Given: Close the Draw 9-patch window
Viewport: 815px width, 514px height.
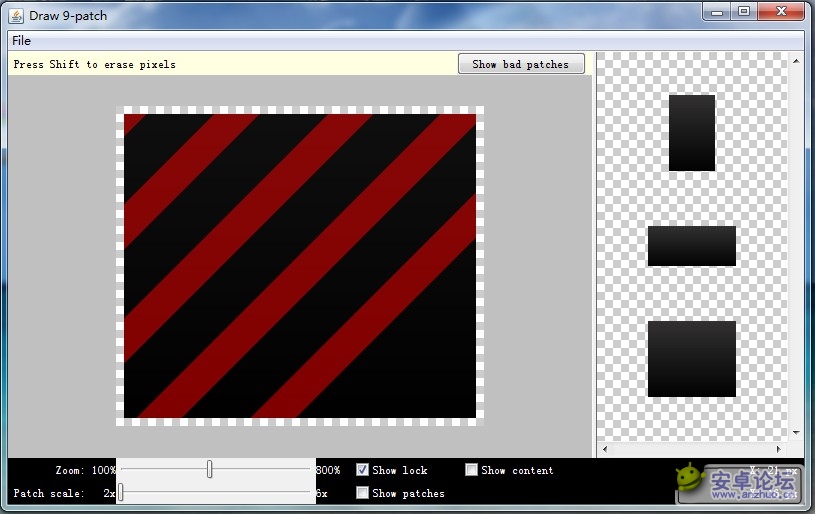Looking at the screenshot, I should click(x=780, y=11).
